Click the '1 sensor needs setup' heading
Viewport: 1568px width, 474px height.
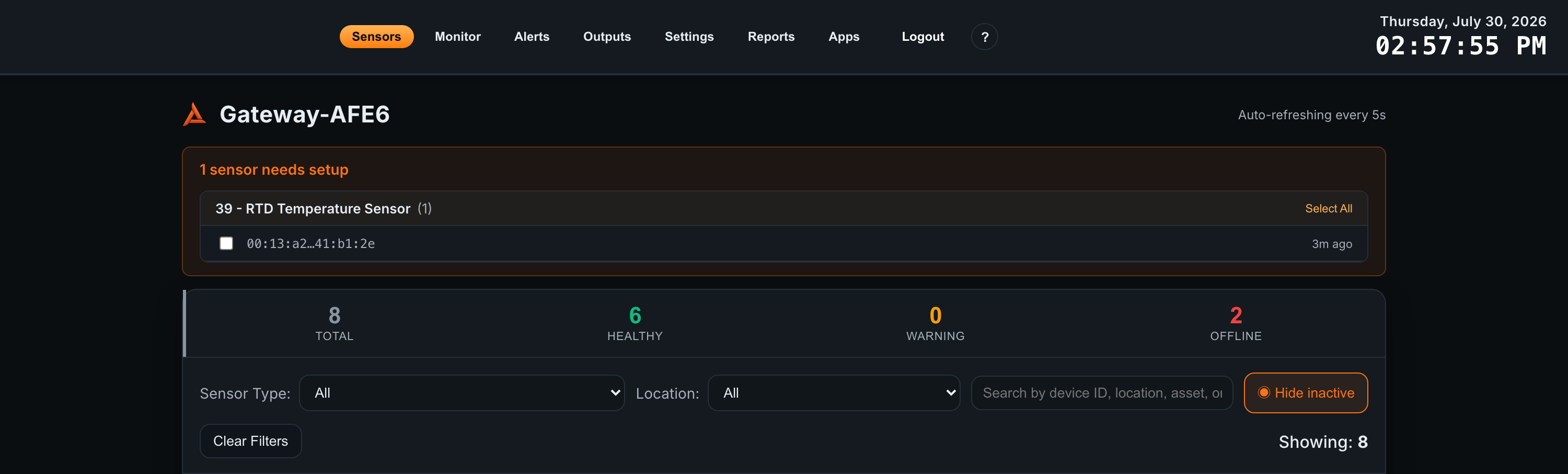tap(274, 170)
